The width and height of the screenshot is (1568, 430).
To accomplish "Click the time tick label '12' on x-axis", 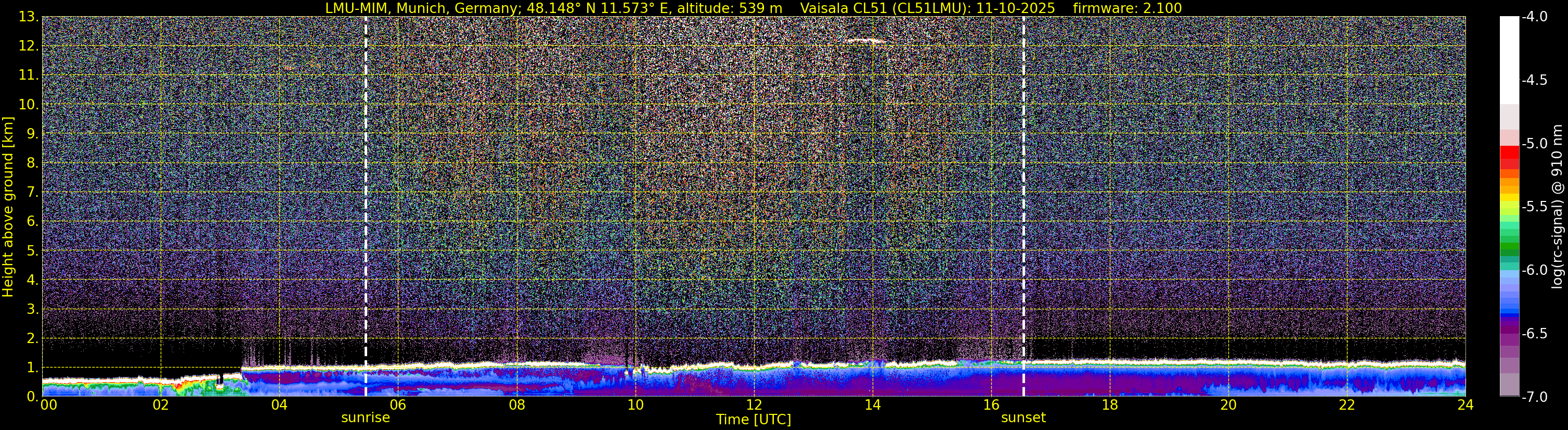I will pyautogui.click(x=754, y=405).
